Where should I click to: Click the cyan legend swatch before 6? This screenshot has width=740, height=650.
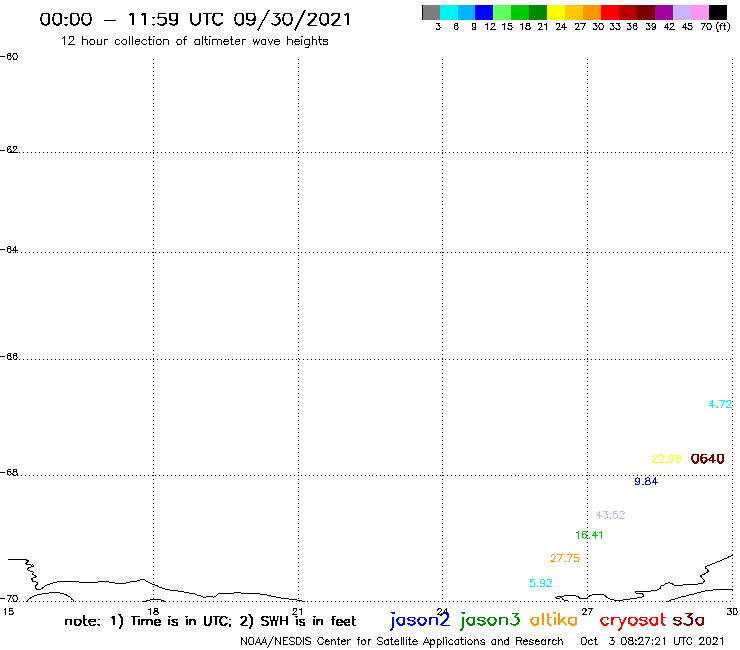[449, 12]
